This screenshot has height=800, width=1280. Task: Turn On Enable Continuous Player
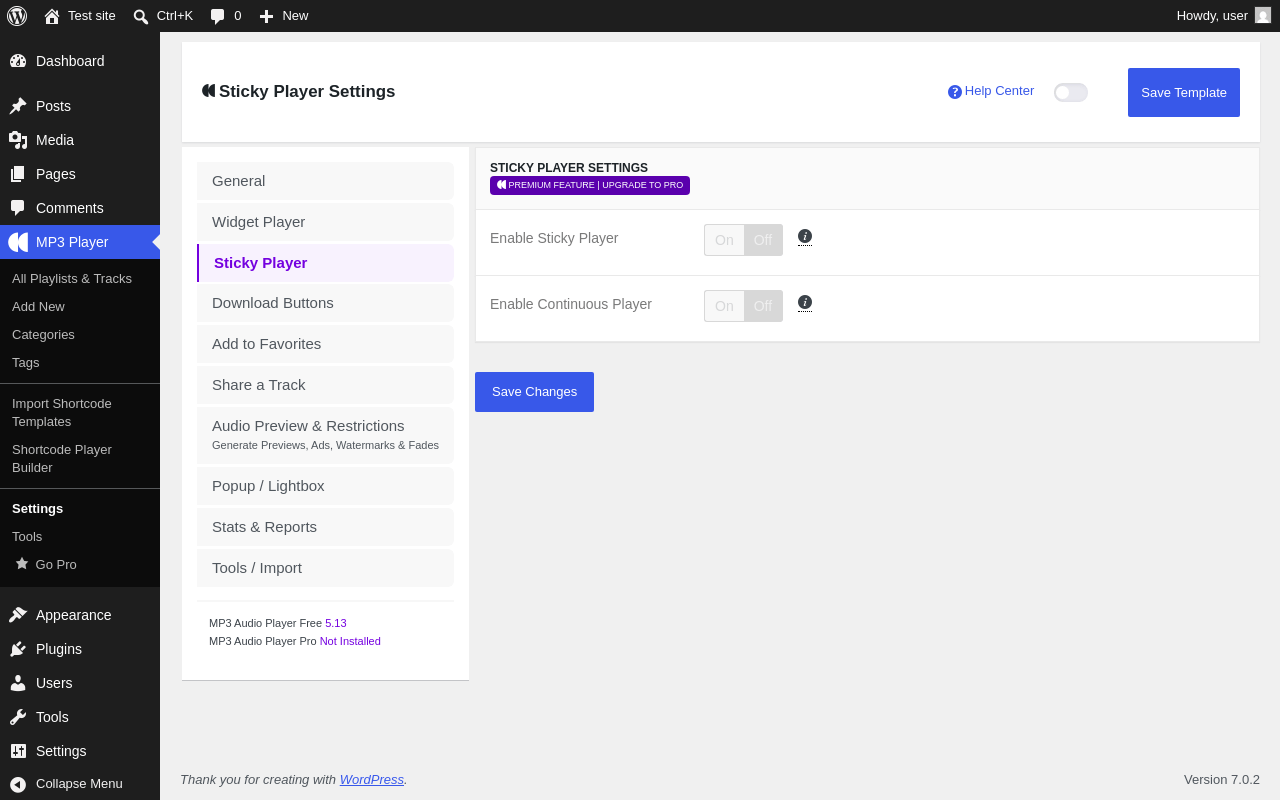tap(724, 306)
